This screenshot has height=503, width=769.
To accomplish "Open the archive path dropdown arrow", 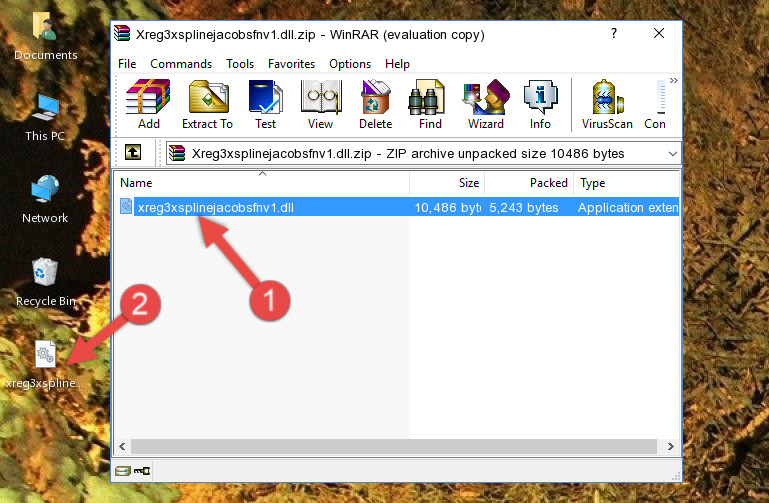I will 672,154.
